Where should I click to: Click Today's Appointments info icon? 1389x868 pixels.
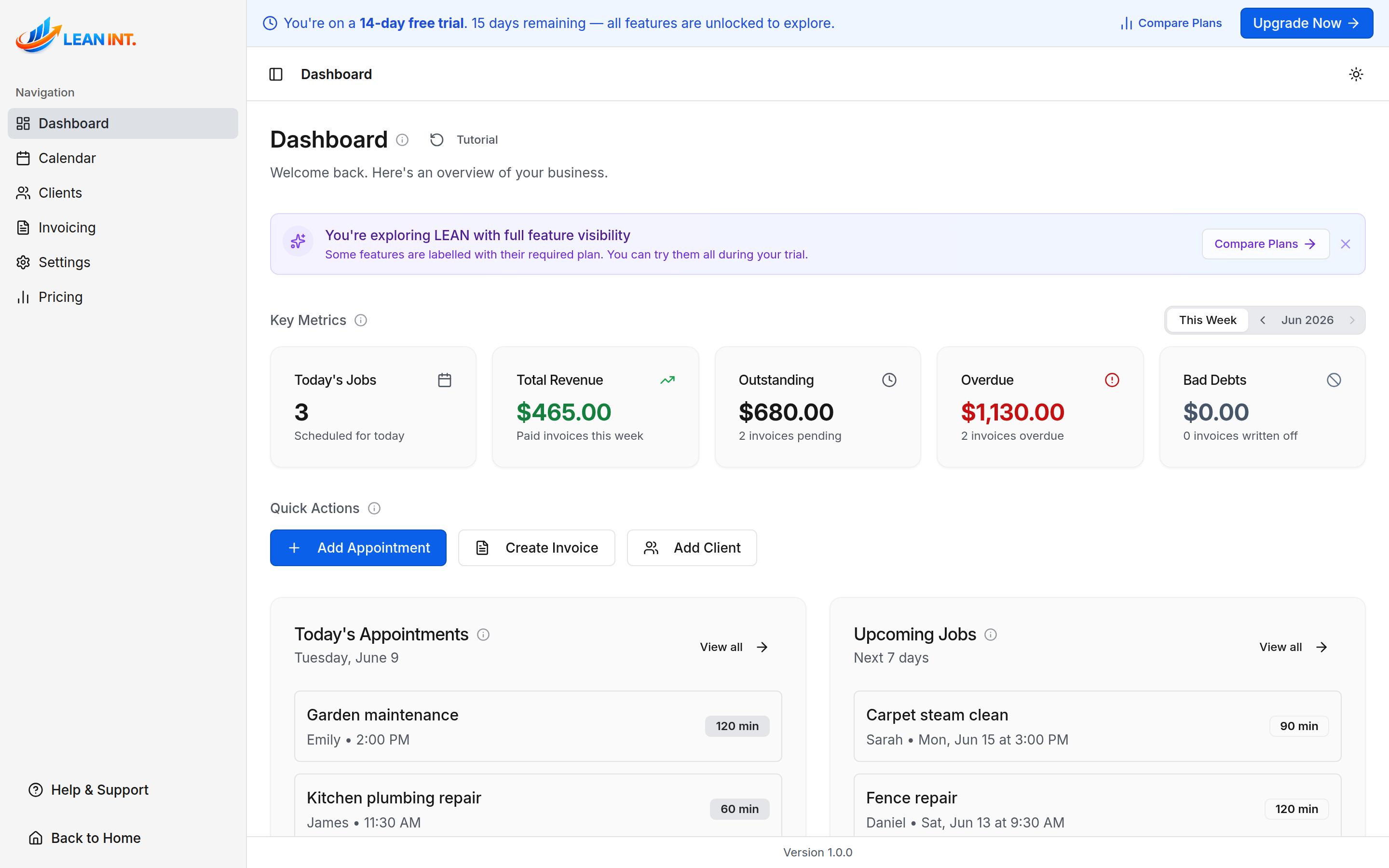(483, 634)
